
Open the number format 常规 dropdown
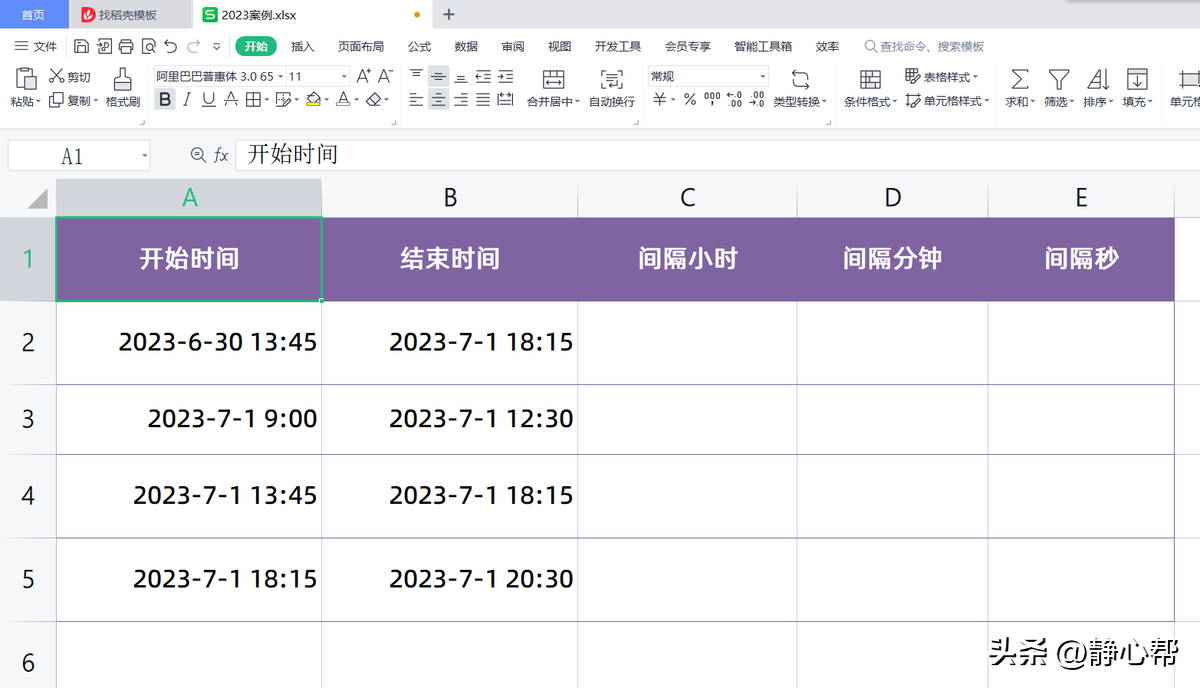point(763,76)
